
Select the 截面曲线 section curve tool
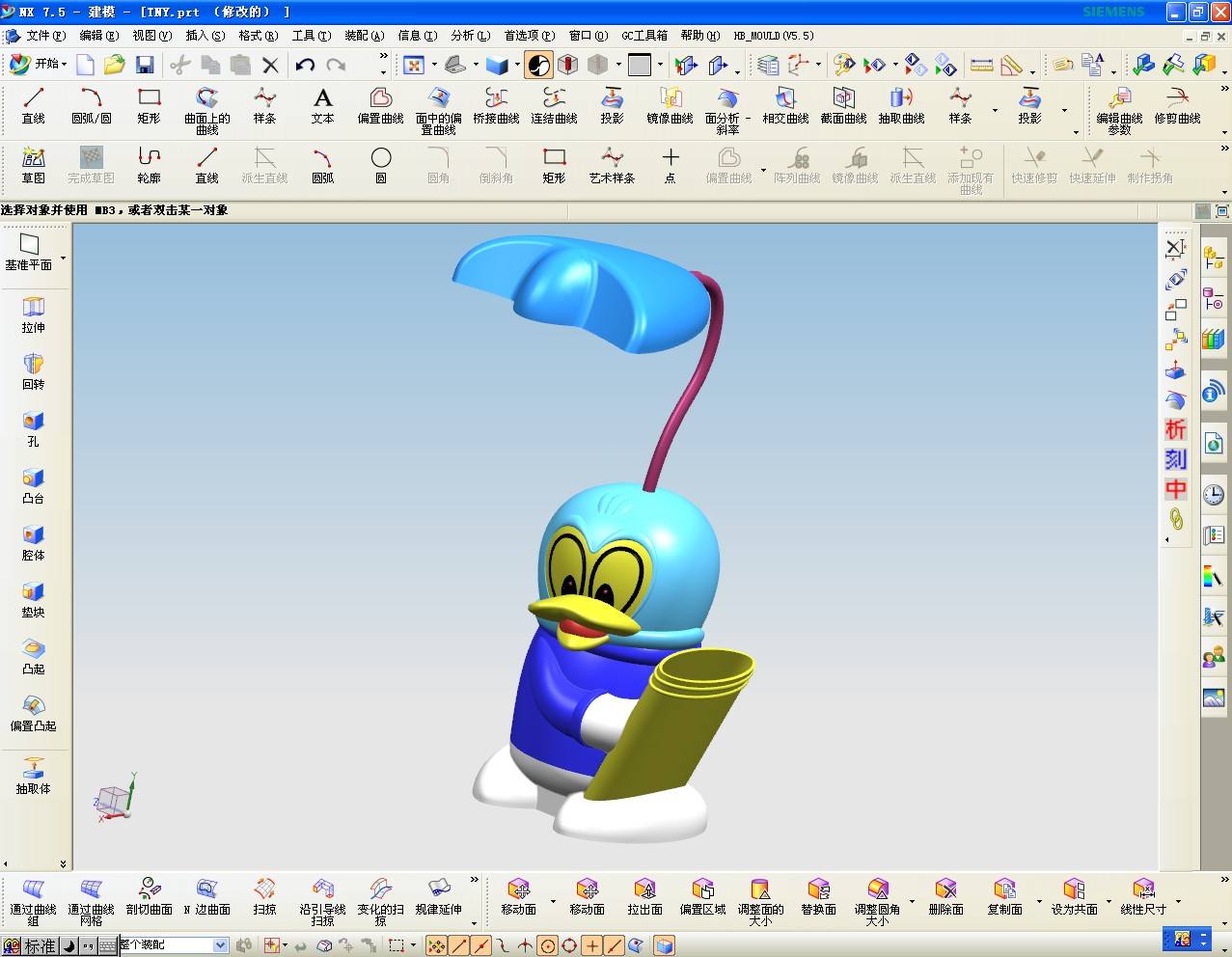[843, 105]
